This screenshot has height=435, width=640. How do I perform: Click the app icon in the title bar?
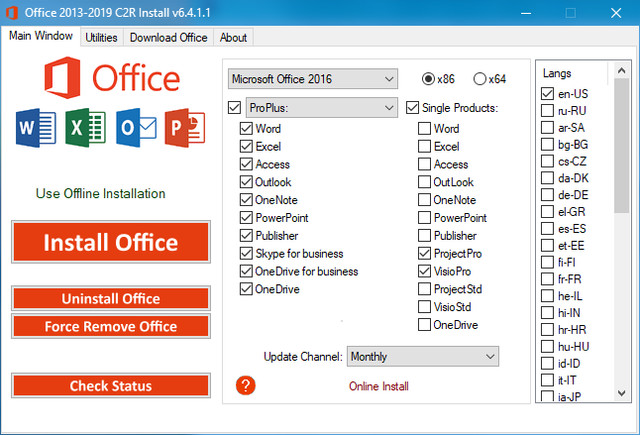(x=11, y=13)
